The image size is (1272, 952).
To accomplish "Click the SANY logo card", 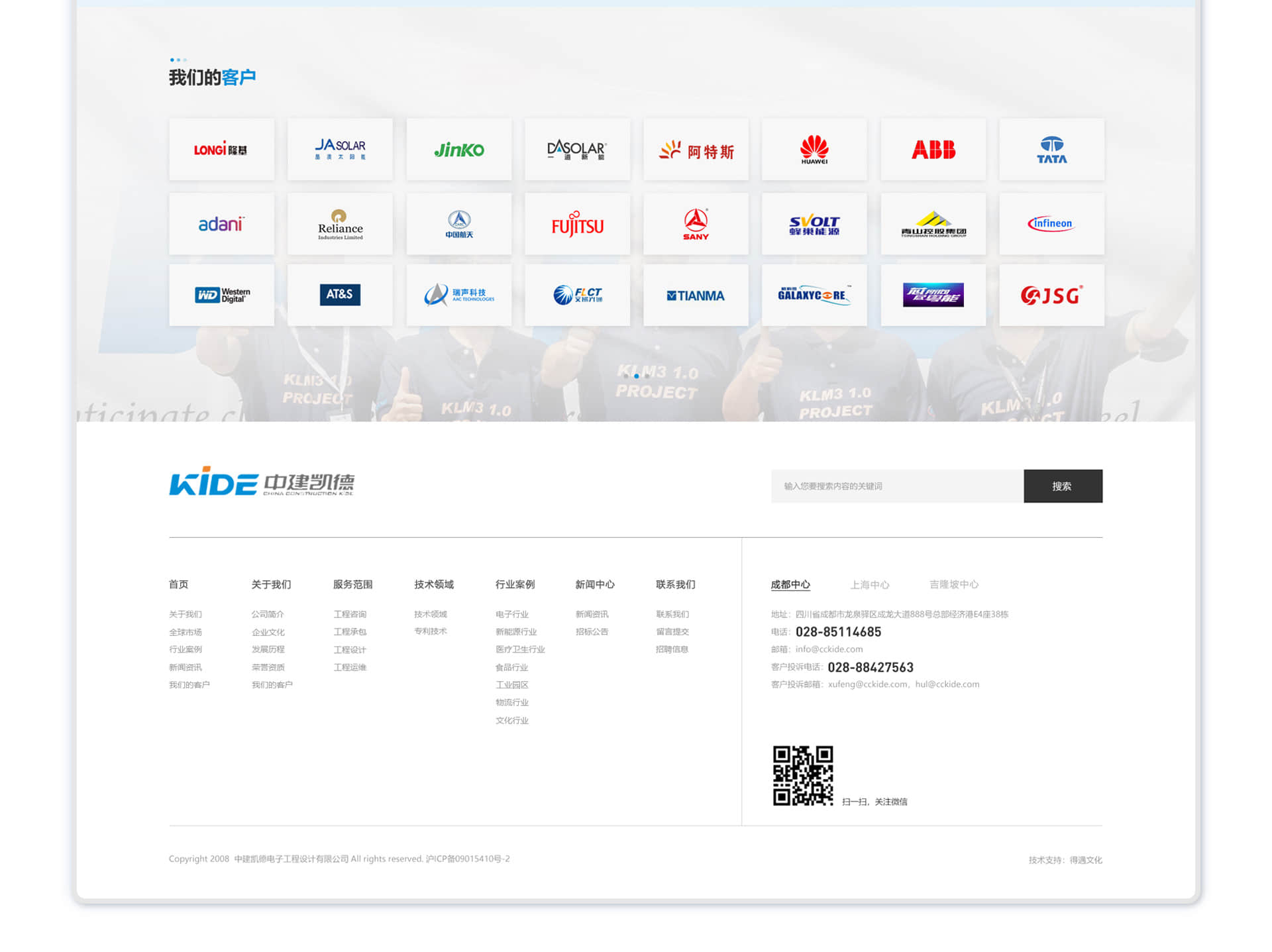I will point(696,224).
